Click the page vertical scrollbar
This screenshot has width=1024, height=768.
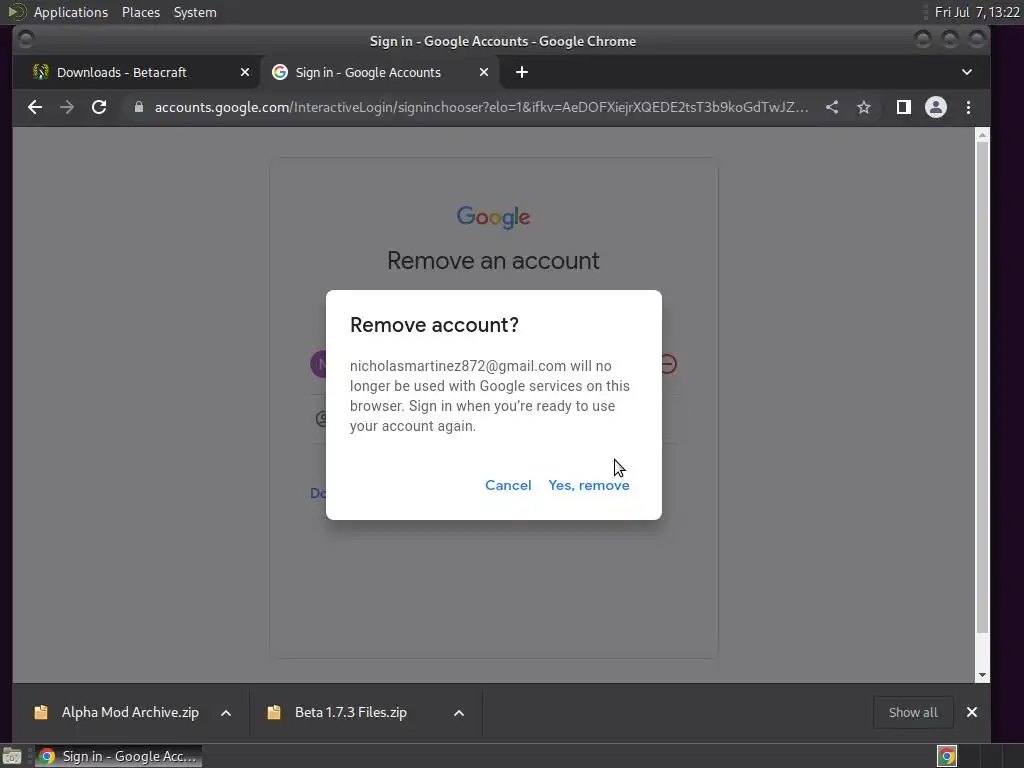982,385
